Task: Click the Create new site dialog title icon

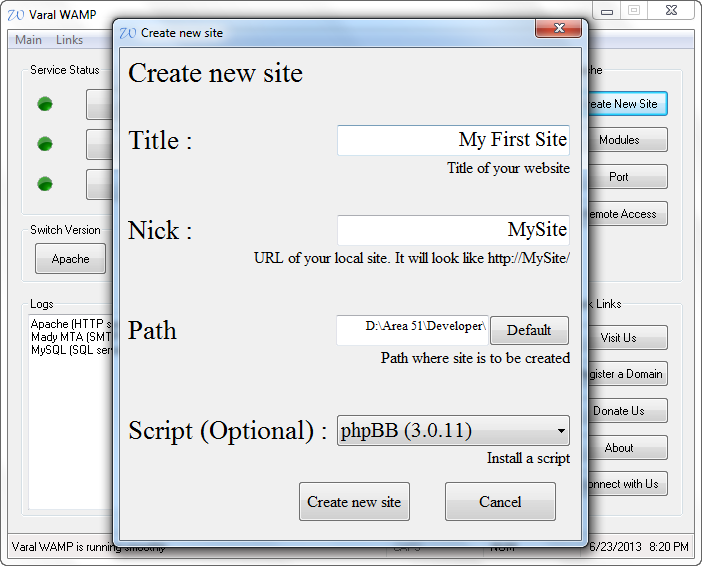Action: [128, 32]
